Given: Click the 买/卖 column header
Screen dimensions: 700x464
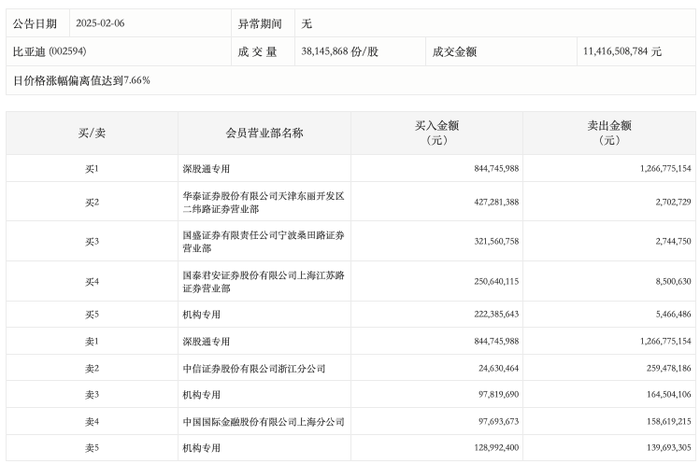Looking at the screenshot, I should [x=92, y=132].
